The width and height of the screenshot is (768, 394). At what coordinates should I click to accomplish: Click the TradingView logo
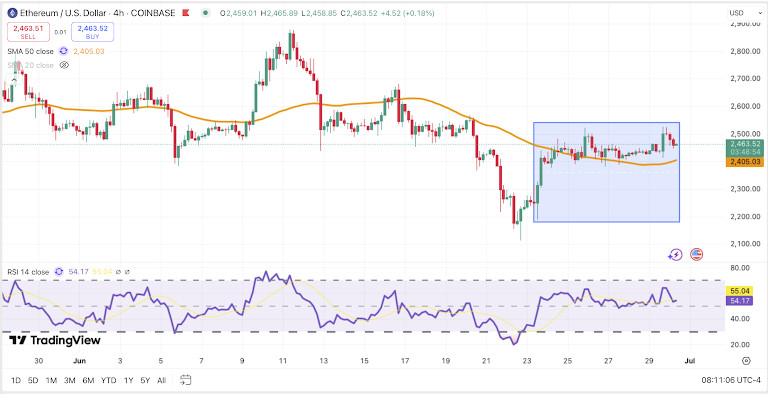coord(55,340)
